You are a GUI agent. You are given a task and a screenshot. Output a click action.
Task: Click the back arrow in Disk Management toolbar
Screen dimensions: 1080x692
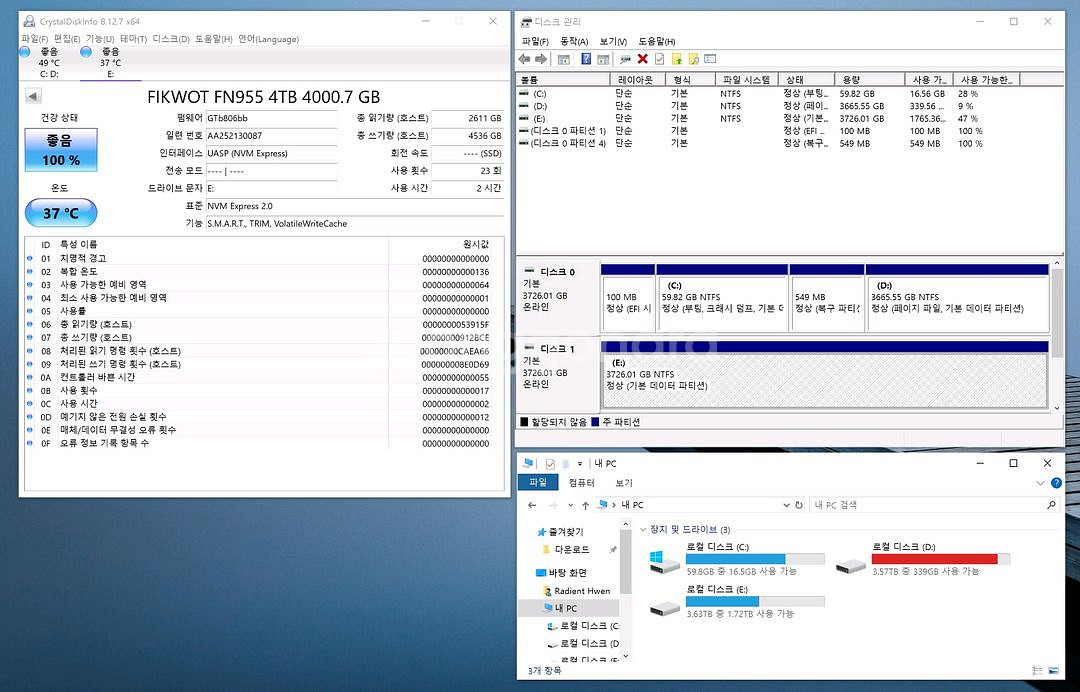(525, 59)
